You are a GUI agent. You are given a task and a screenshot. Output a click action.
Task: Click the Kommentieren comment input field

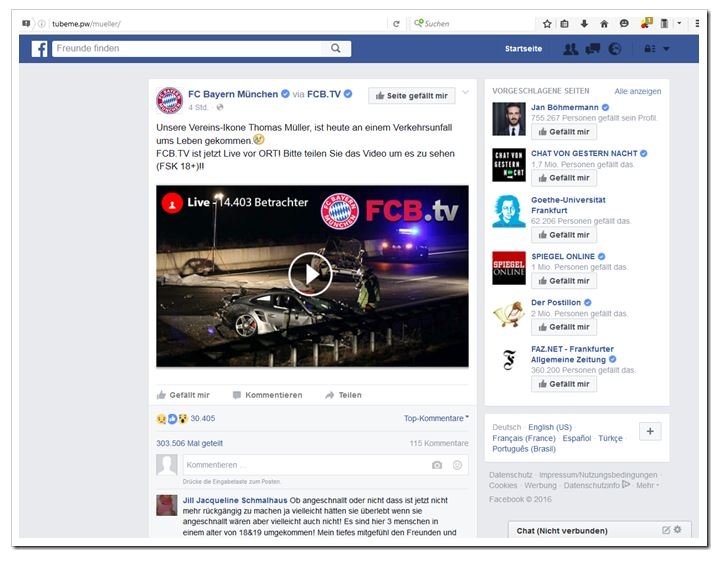(x=326, y=465)
